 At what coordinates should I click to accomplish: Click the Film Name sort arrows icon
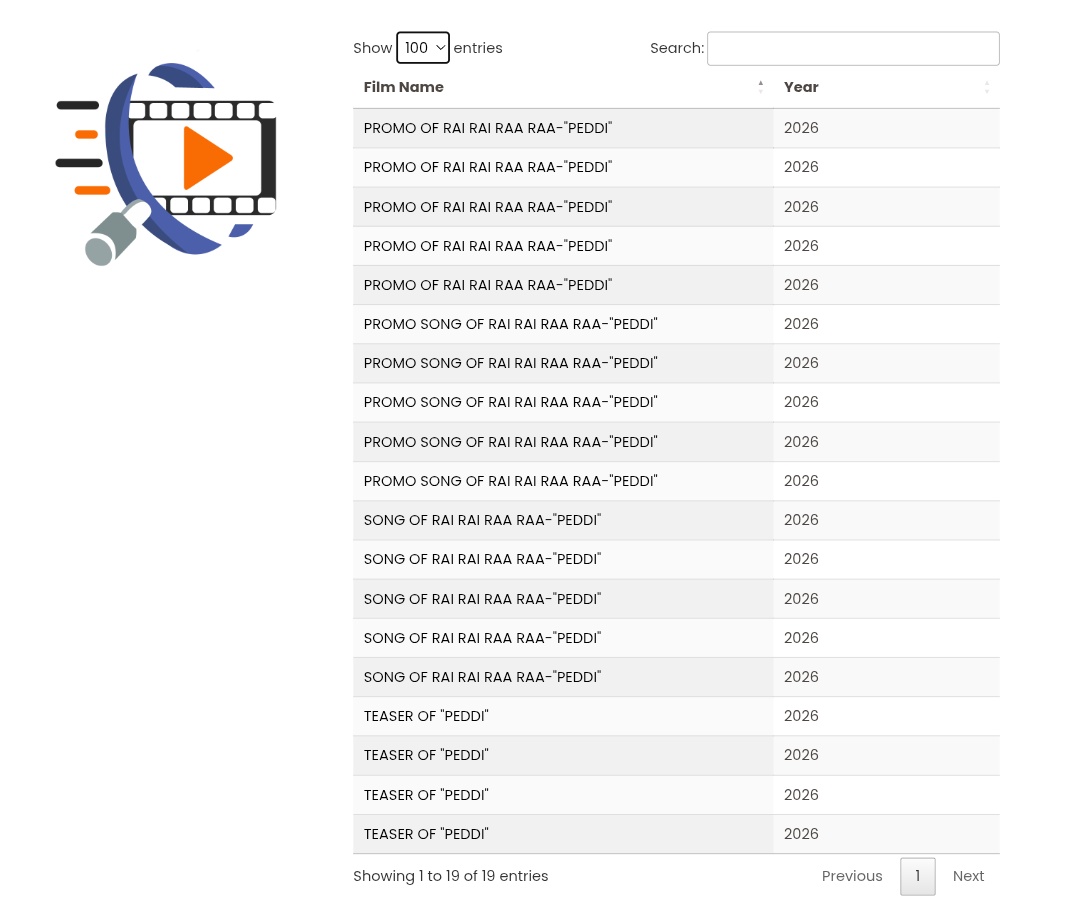pyautogui.click(x=760, y=87)
